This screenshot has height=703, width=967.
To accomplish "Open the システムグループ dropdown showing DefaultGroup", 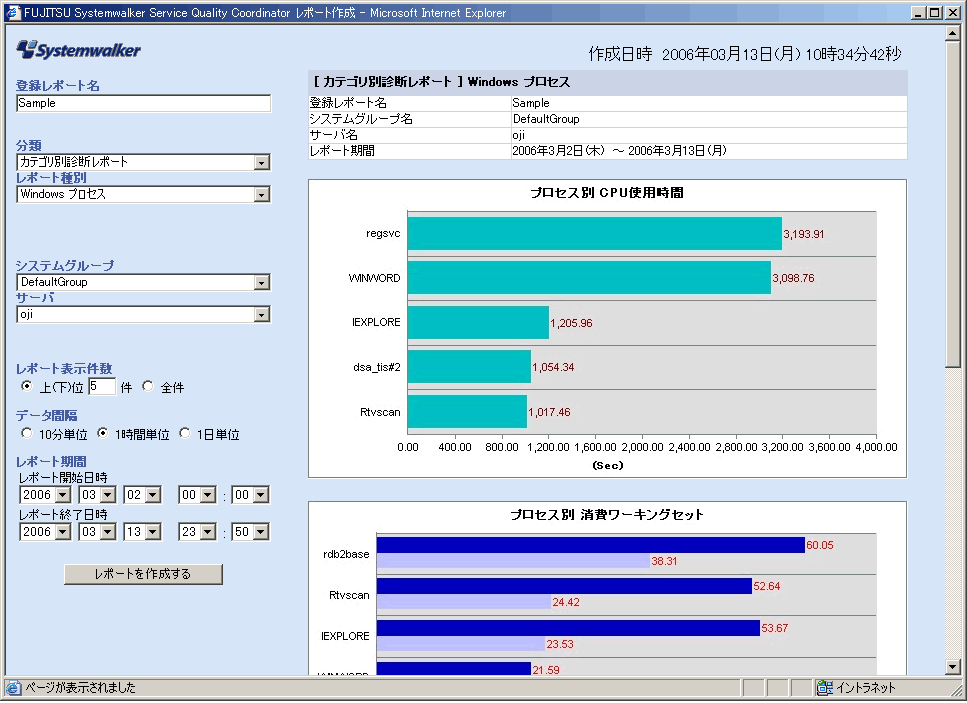I will point(143,282).
